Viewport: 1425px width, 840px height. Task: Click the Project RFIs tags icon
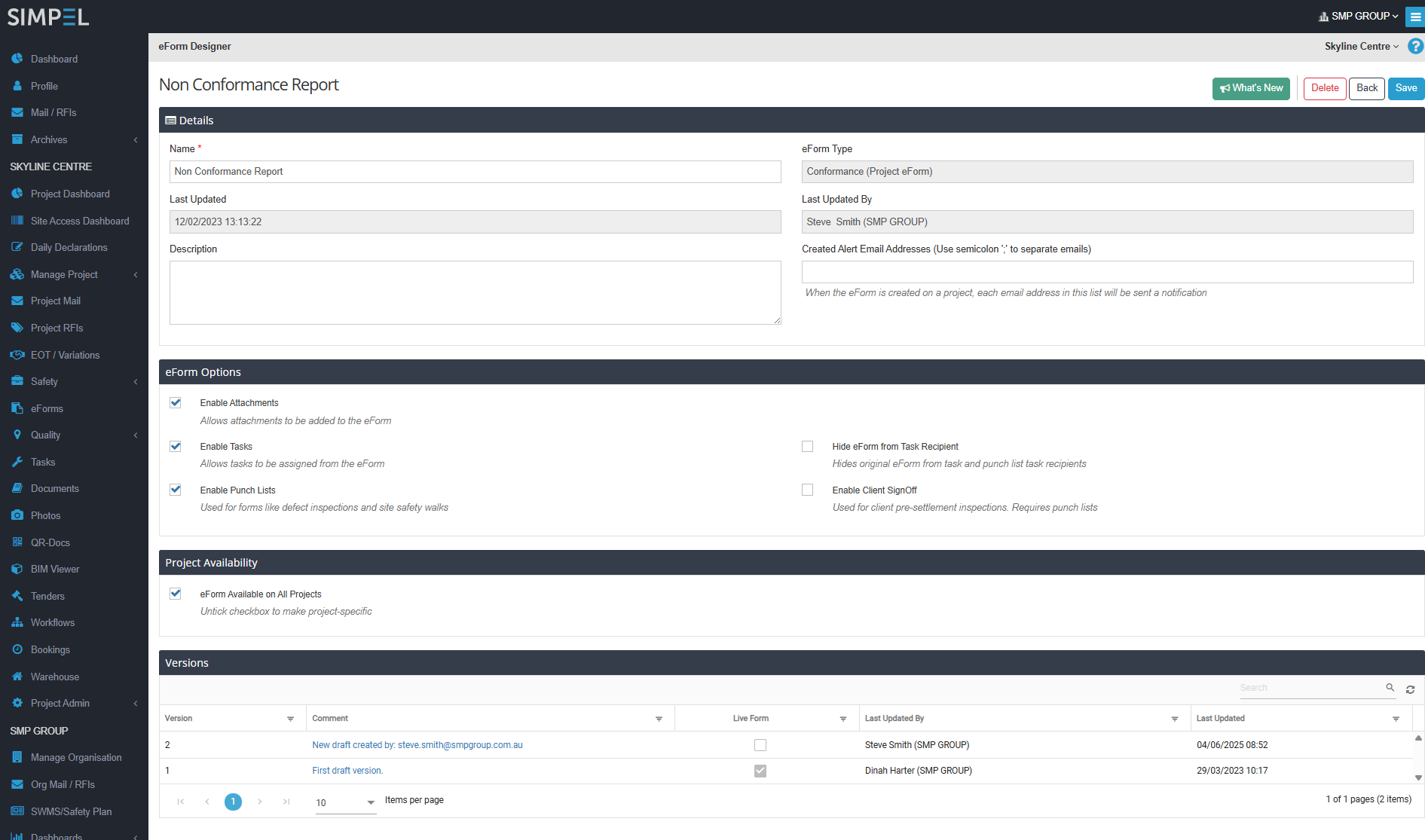17,328
